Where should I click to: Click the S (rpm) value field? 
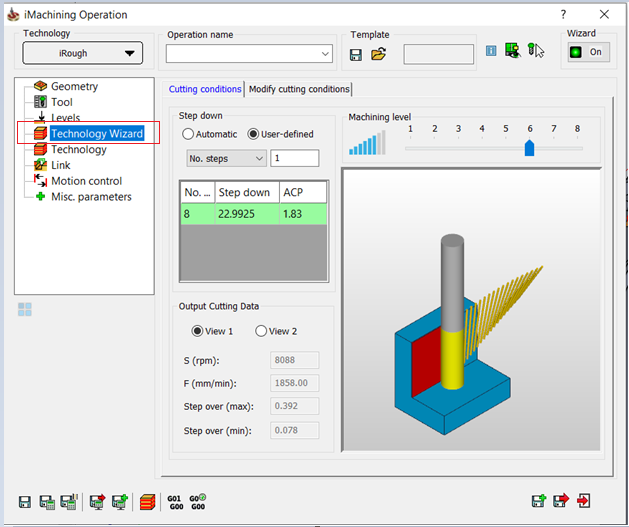(294, 360)
